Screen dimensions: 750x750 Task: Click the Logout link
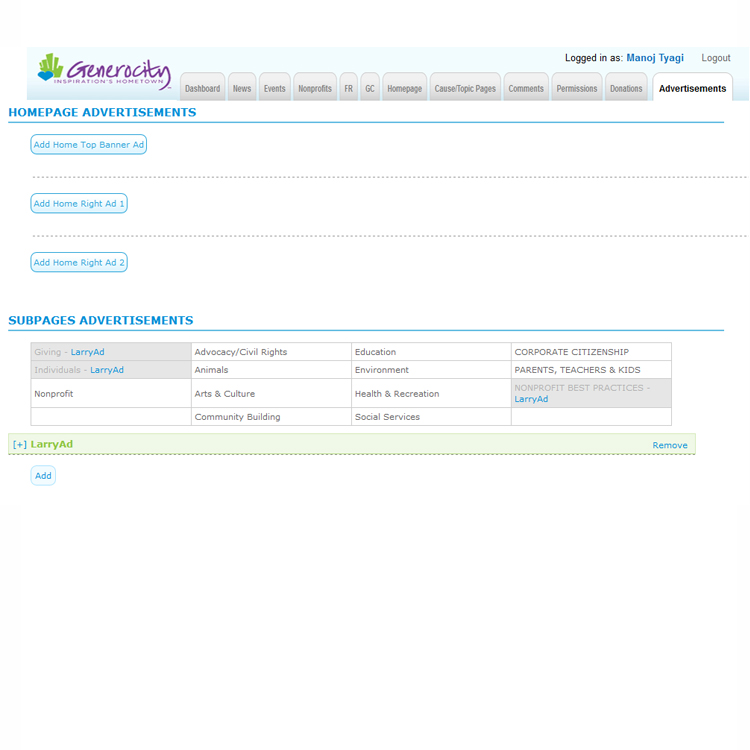pos(716,58)
